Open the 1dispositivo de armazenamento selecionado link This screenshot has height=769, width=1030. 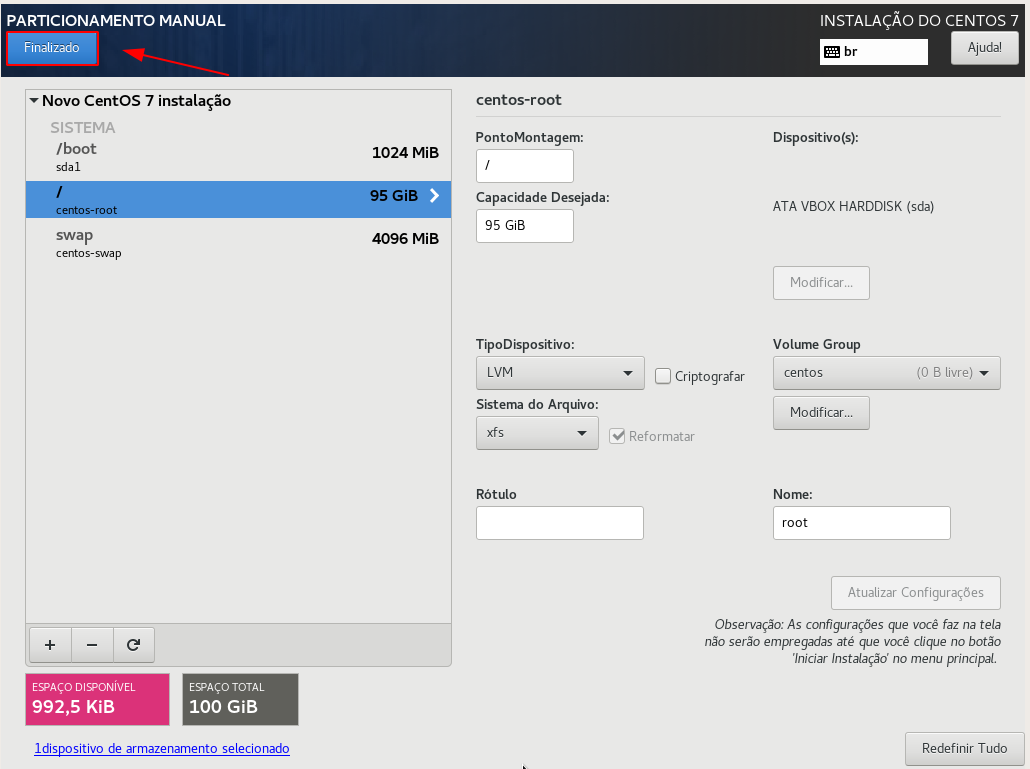[162, 749]
